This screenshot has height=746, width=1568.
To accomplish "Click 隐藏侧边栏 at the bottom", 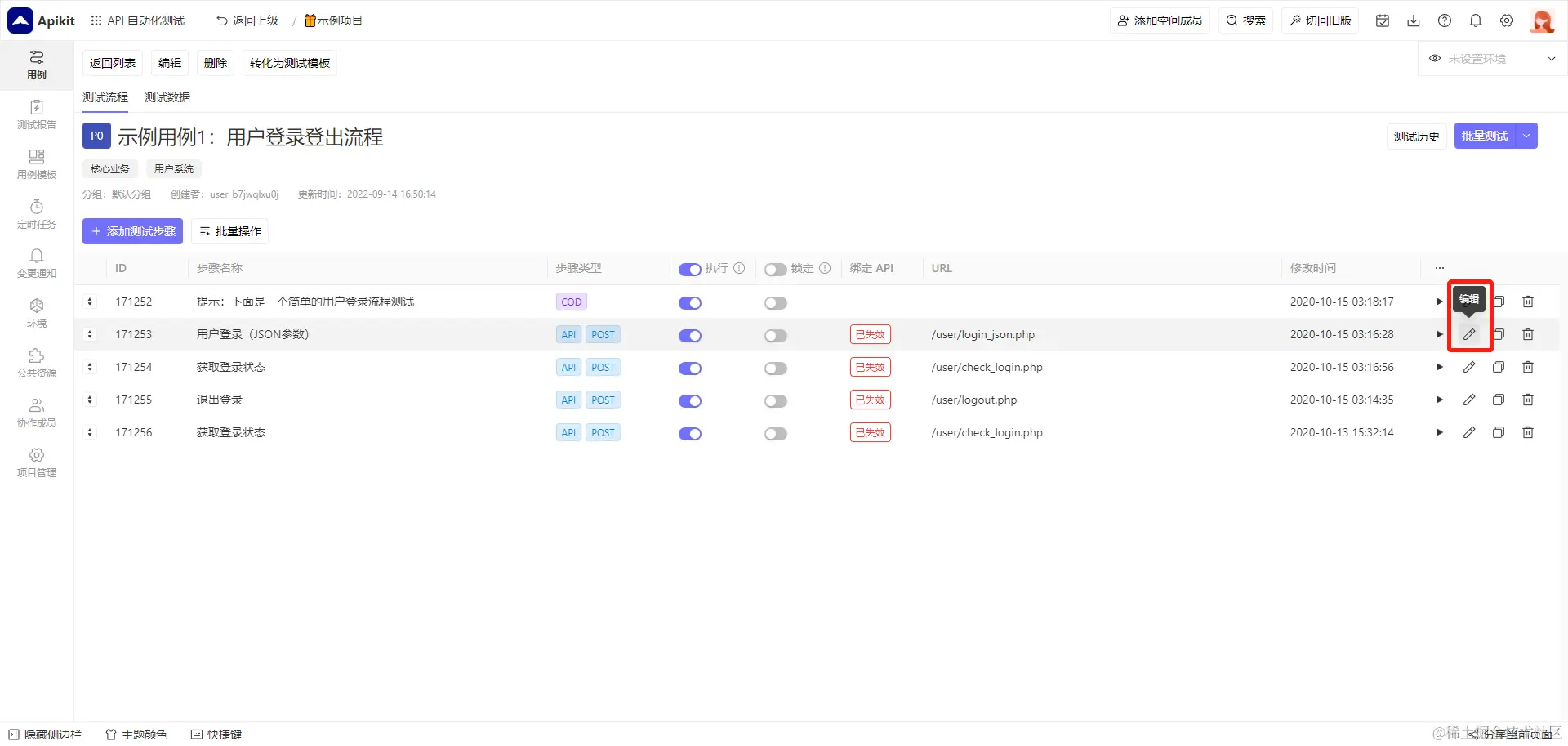I will point(45,735).
